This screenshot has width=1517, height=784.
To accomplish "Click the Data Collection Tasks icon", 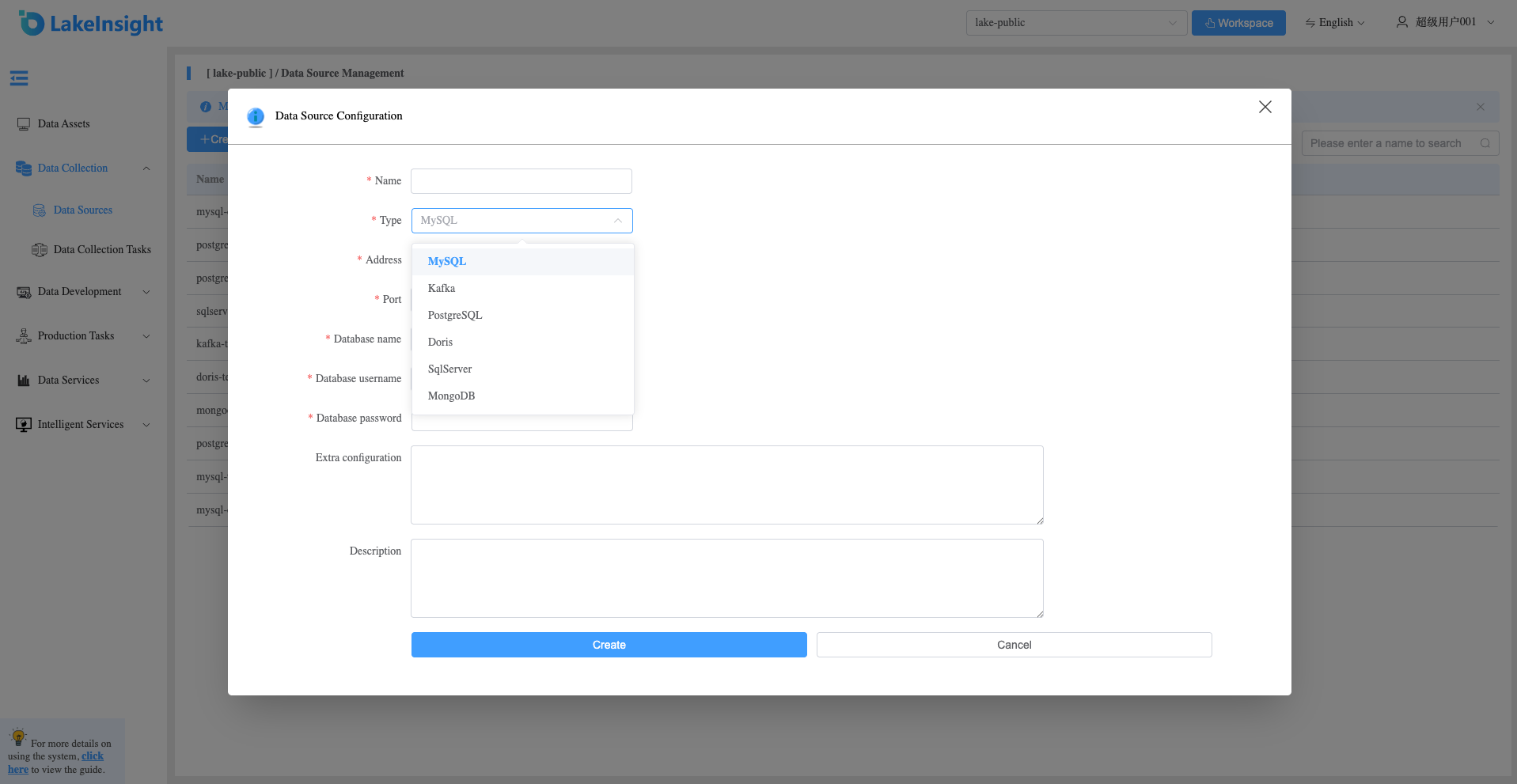I will click(x=40, y=250).
